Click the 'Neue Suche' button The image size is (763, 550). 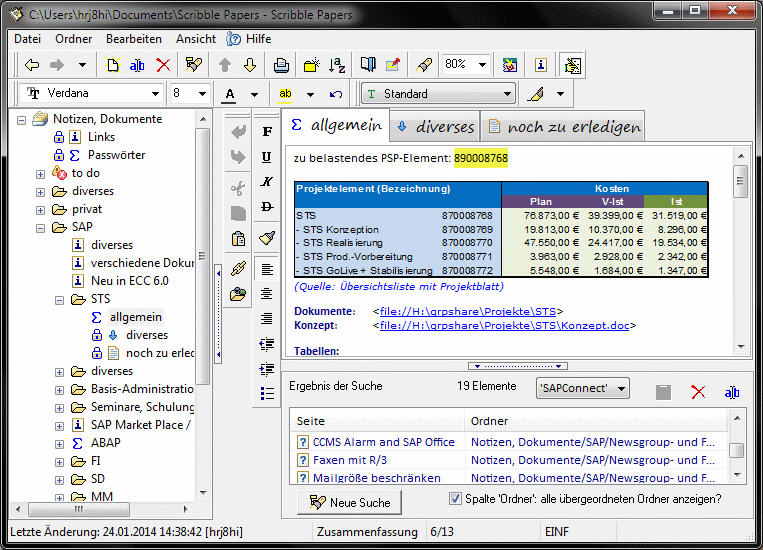[x=350, y=502]
